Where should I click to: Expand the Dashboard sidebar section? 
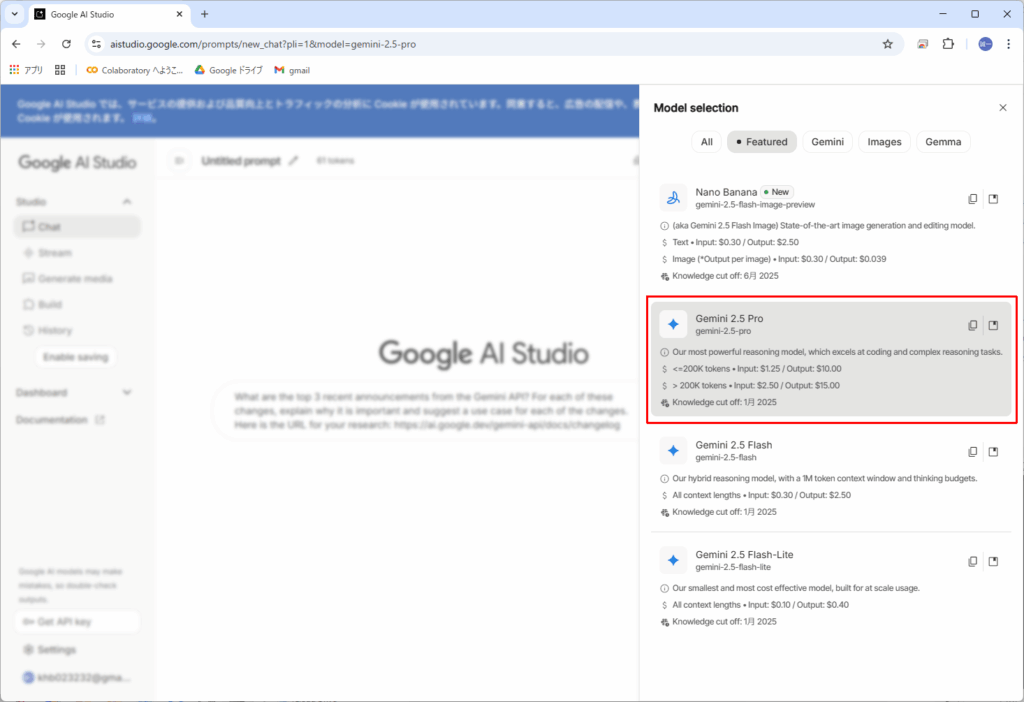tap(127, 392)
